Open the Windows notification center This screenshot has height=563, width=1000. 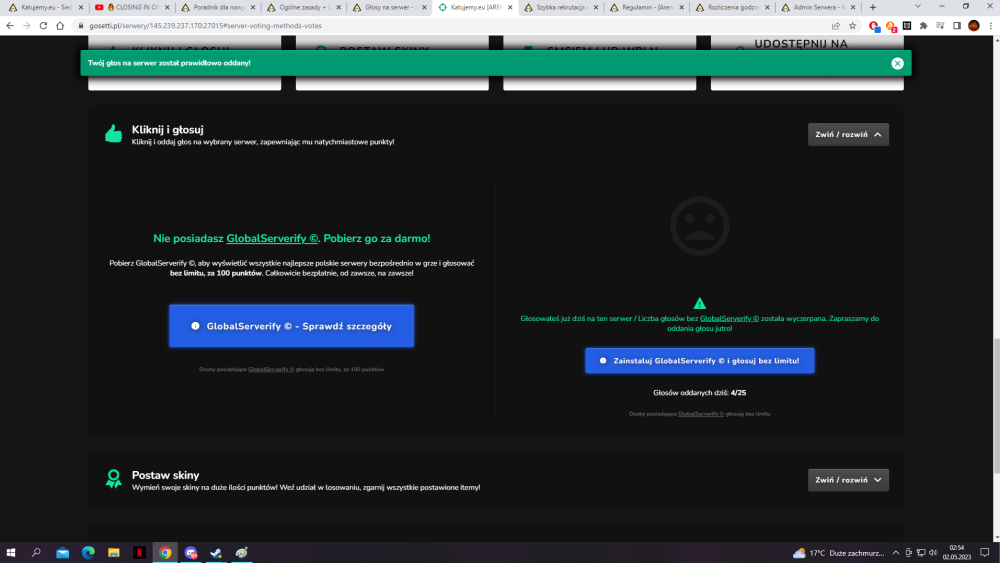[x=985, y=553]
